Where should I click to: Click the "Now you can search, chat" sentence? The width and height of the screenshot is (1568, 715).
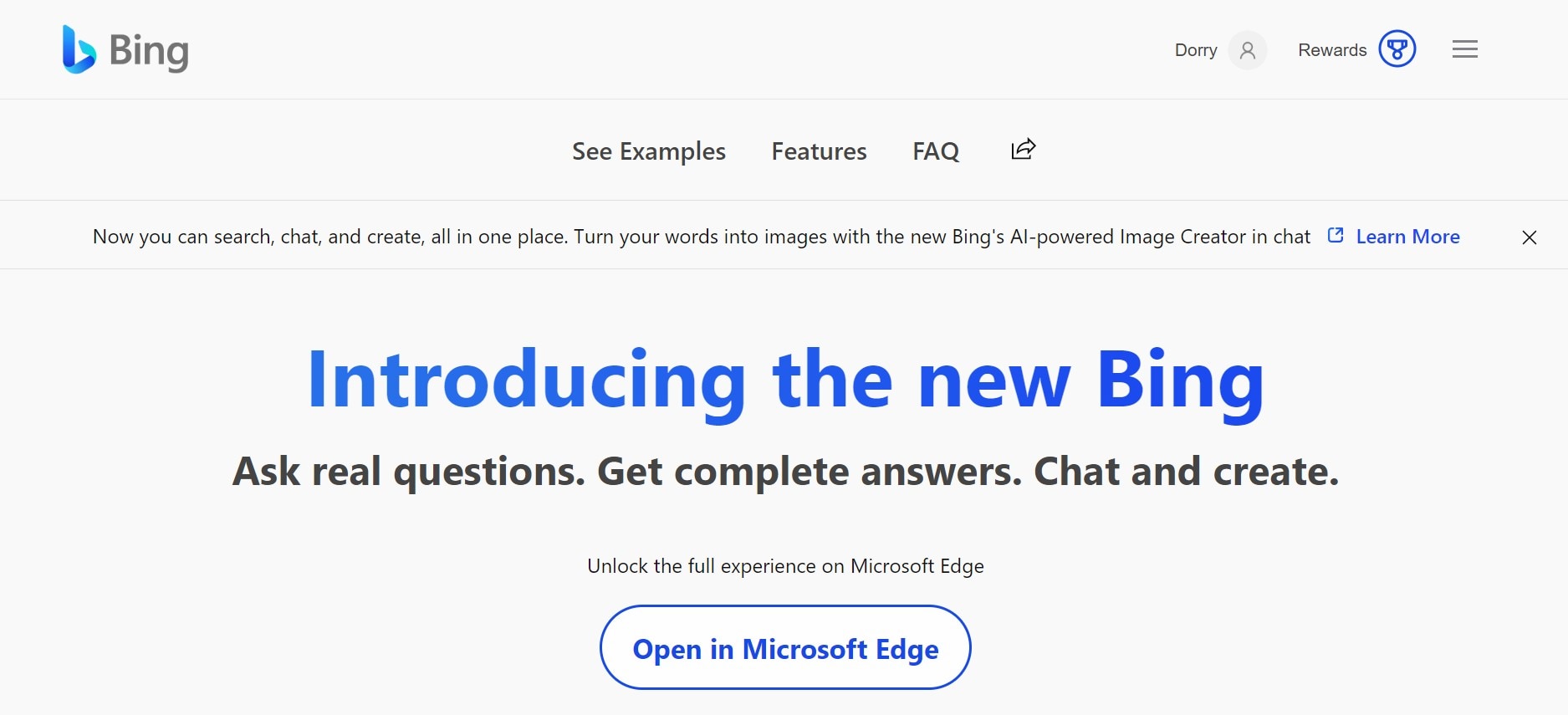[330, 237]
